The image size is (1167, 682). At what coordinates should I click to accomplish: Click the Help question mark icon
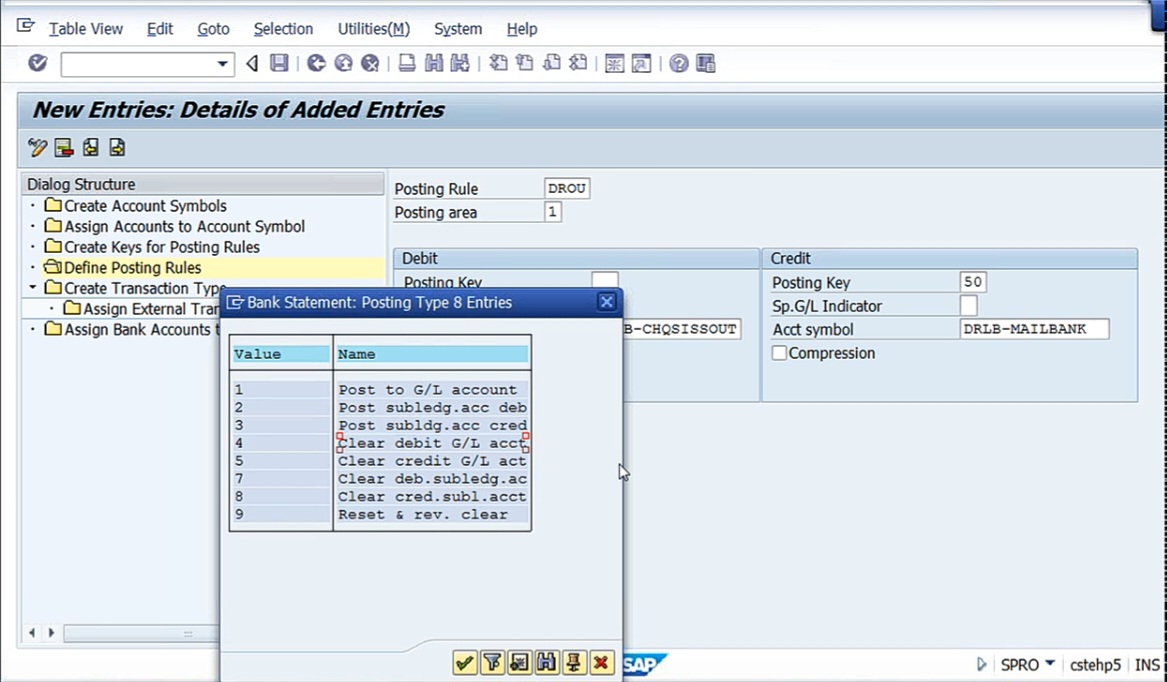pos(678,63)
